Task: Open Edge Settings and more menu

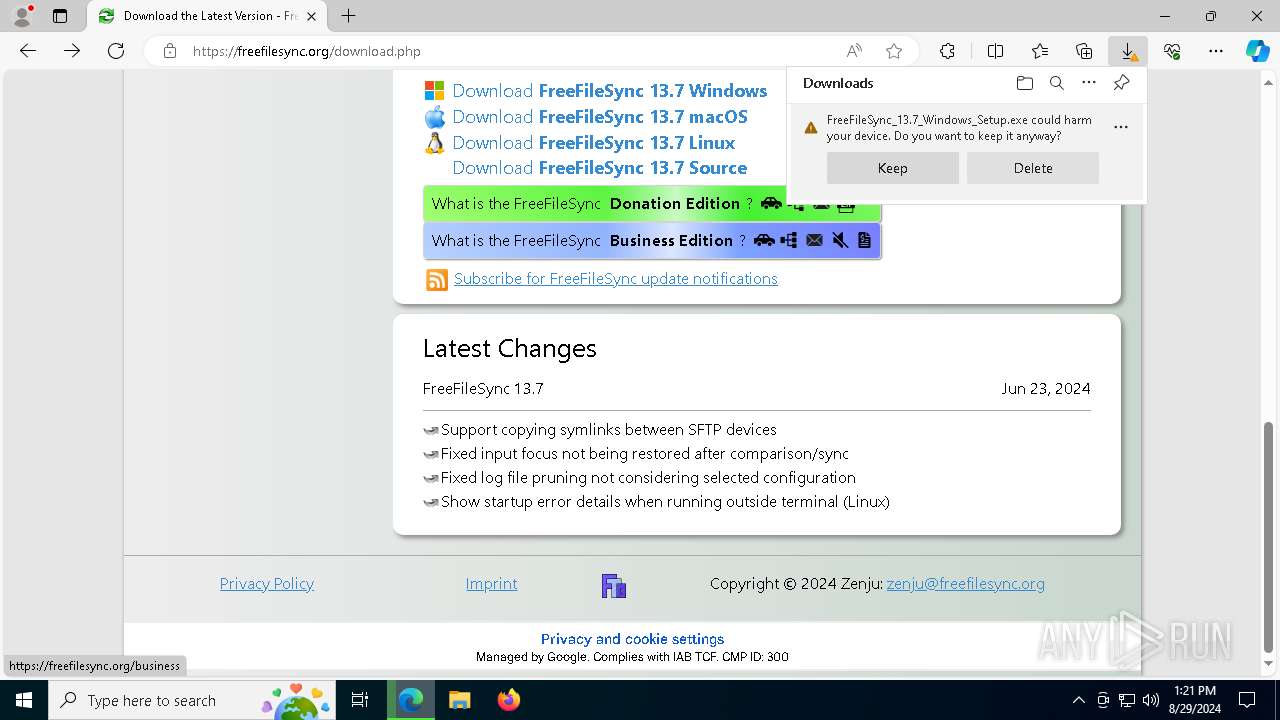Action: tap(1216, 51)
